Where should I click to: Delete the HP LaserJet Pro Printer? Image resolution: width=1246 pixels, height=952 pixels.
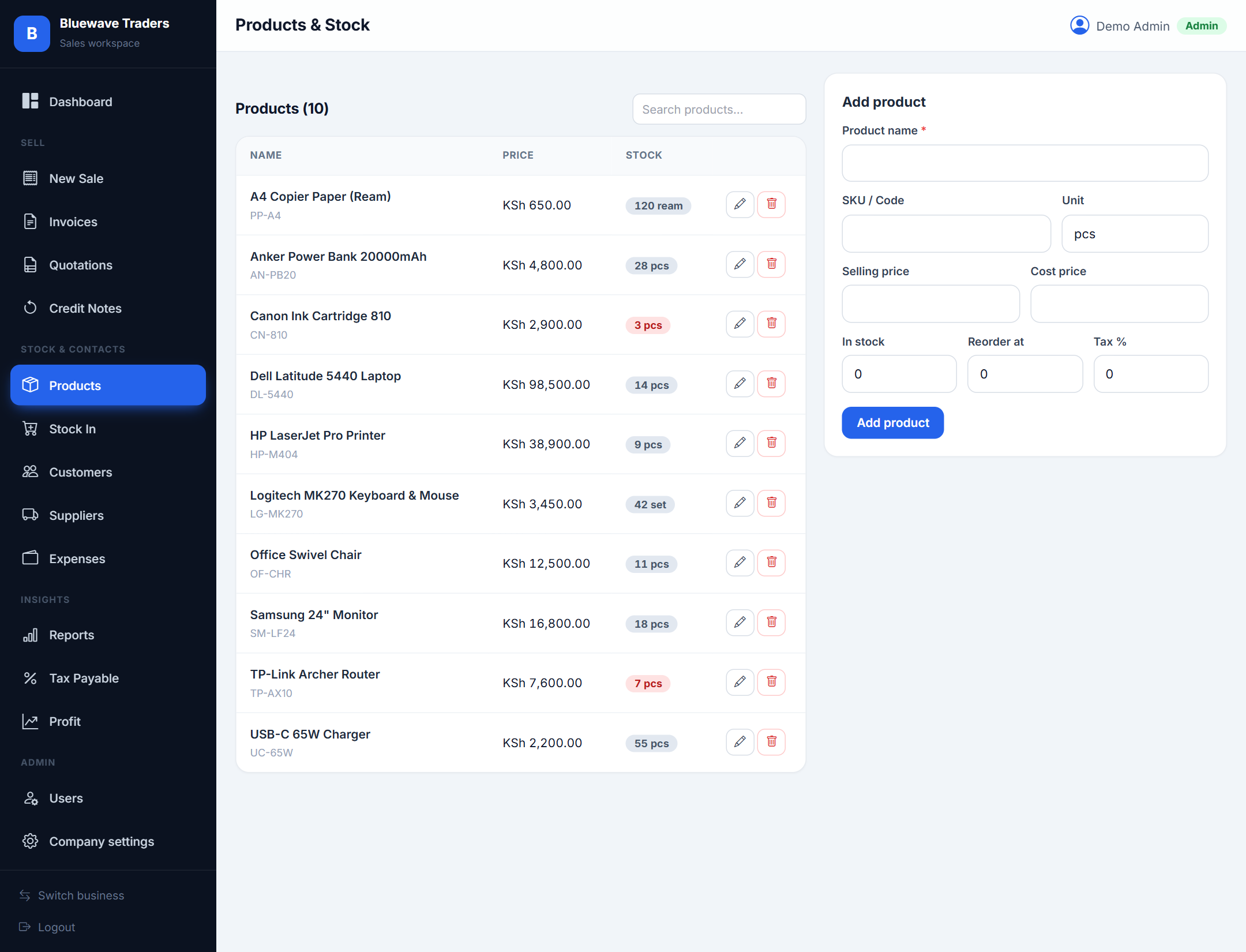point(771,443)
